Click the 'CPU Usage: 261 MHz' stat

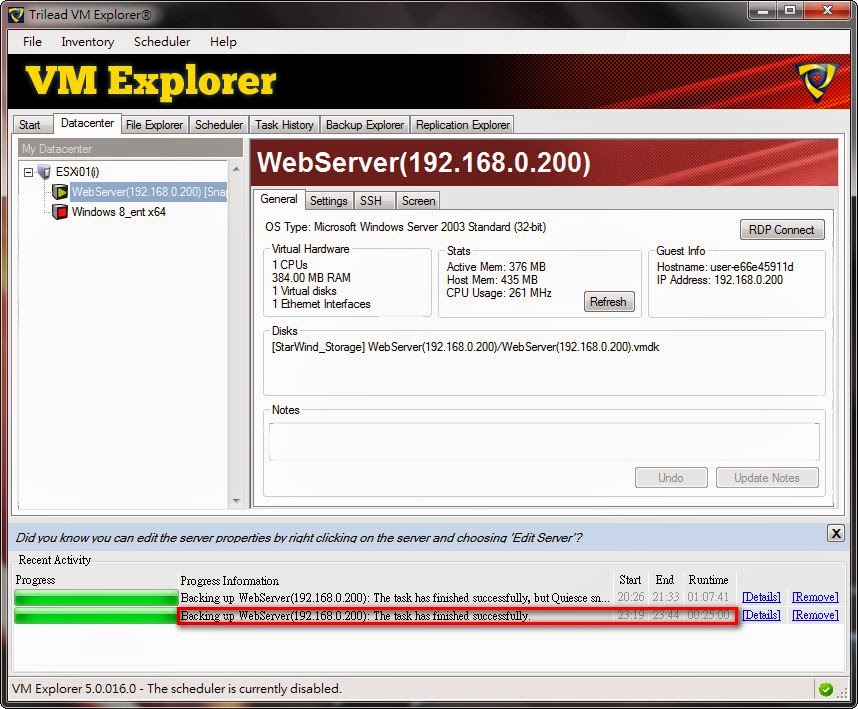pyautogui.click(x=498, y=293)
